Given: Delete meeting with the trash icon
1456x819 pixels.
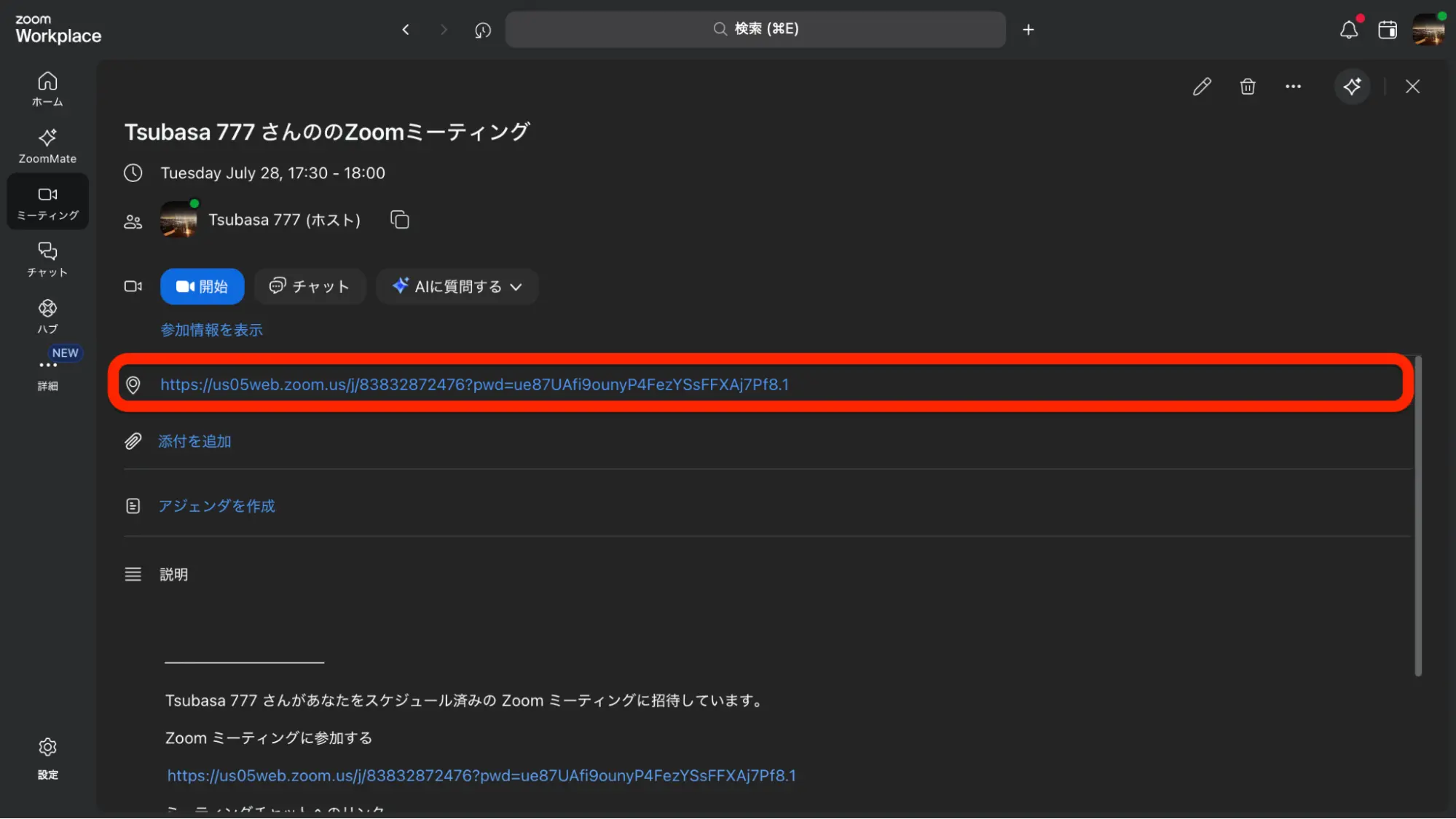Looking at the screenshot, I should coord(1248,87).
